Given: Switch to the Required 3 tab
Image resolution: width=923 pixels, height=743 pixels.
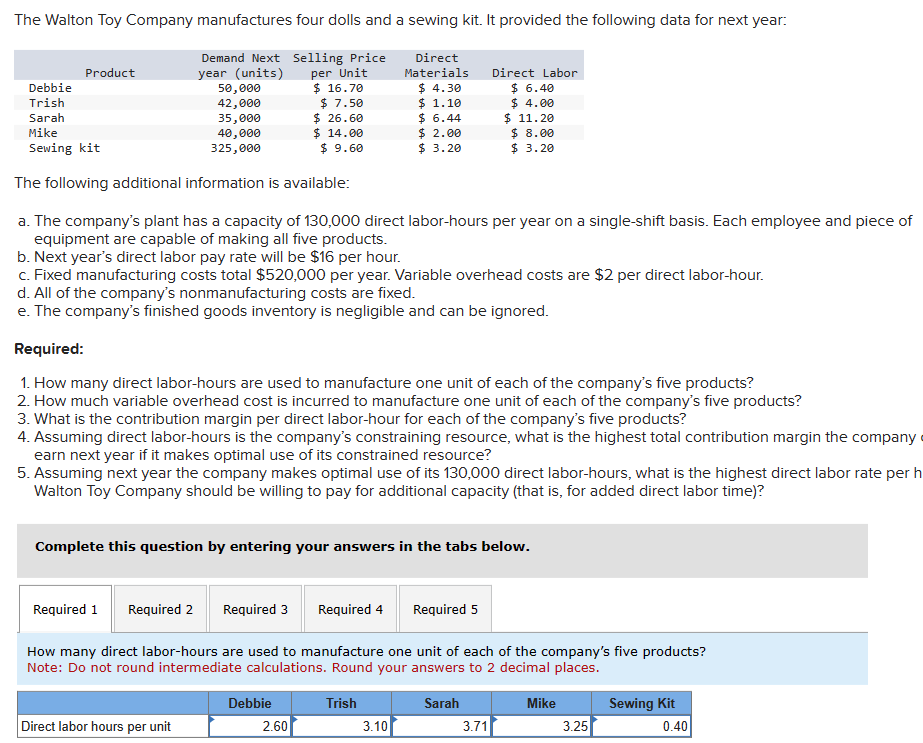Looking at the screenshot, I should (x=255, y=609).
